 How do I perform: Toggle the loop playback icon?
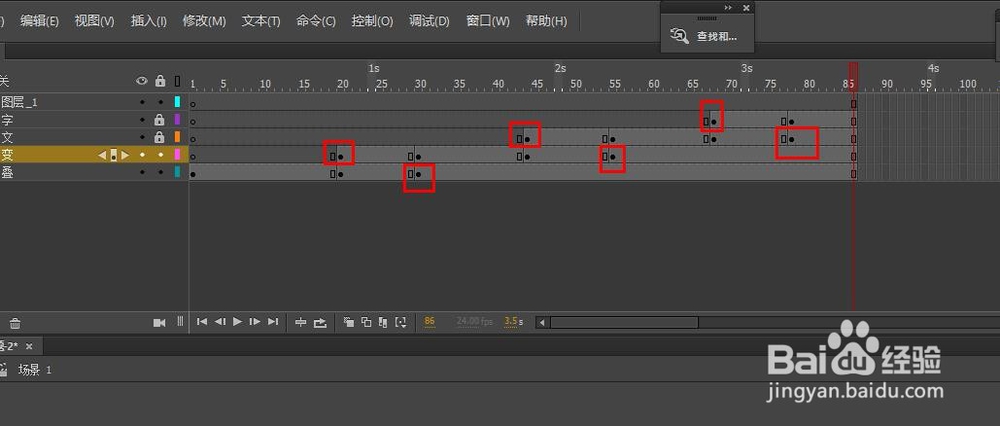tap(320, 322)
